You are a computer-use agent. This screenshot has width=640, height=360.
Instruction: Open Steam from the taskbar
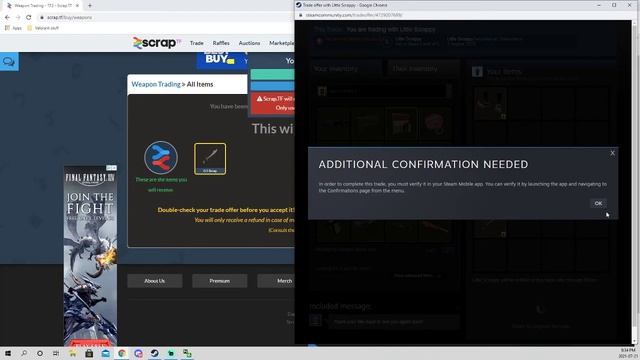[x=155, y=353]
